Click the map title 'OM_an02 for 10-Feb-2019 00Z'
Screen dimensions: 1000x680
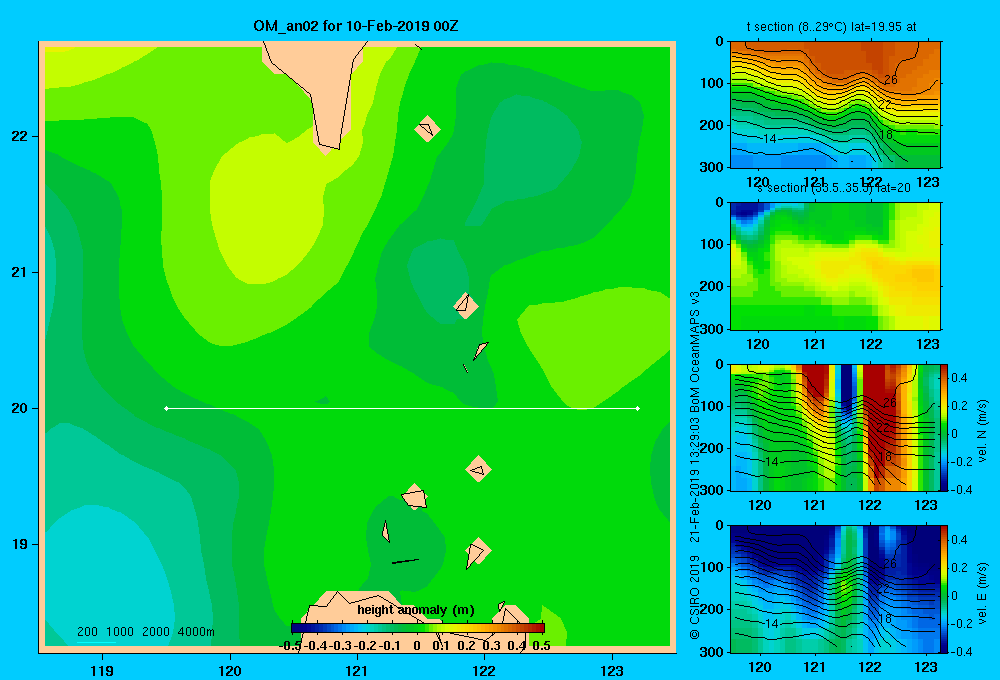click(355, 26)
